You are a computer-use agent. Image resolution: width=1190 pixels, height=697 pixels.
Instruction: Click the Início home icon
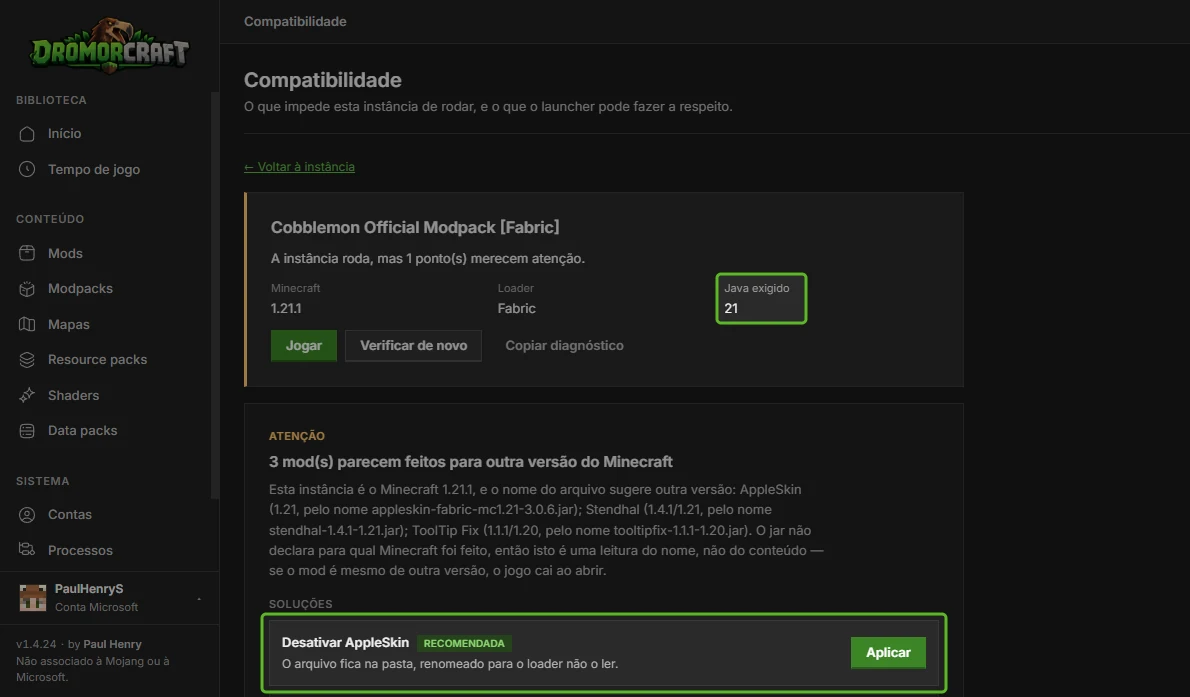click(x=27, y=134)
